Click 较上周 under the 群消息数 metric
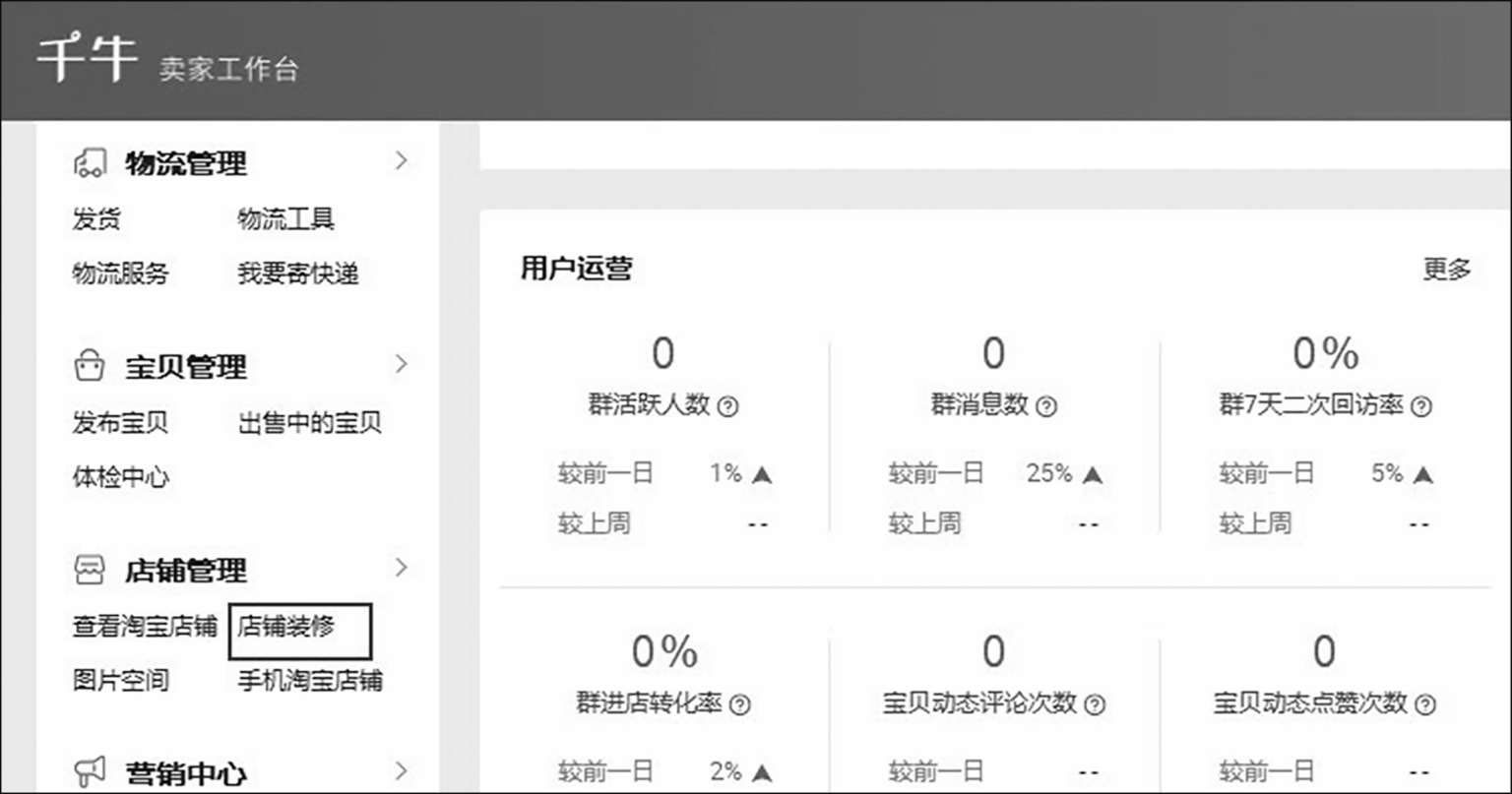Viewport: 1512px width, 794px height. click(924, 523)
